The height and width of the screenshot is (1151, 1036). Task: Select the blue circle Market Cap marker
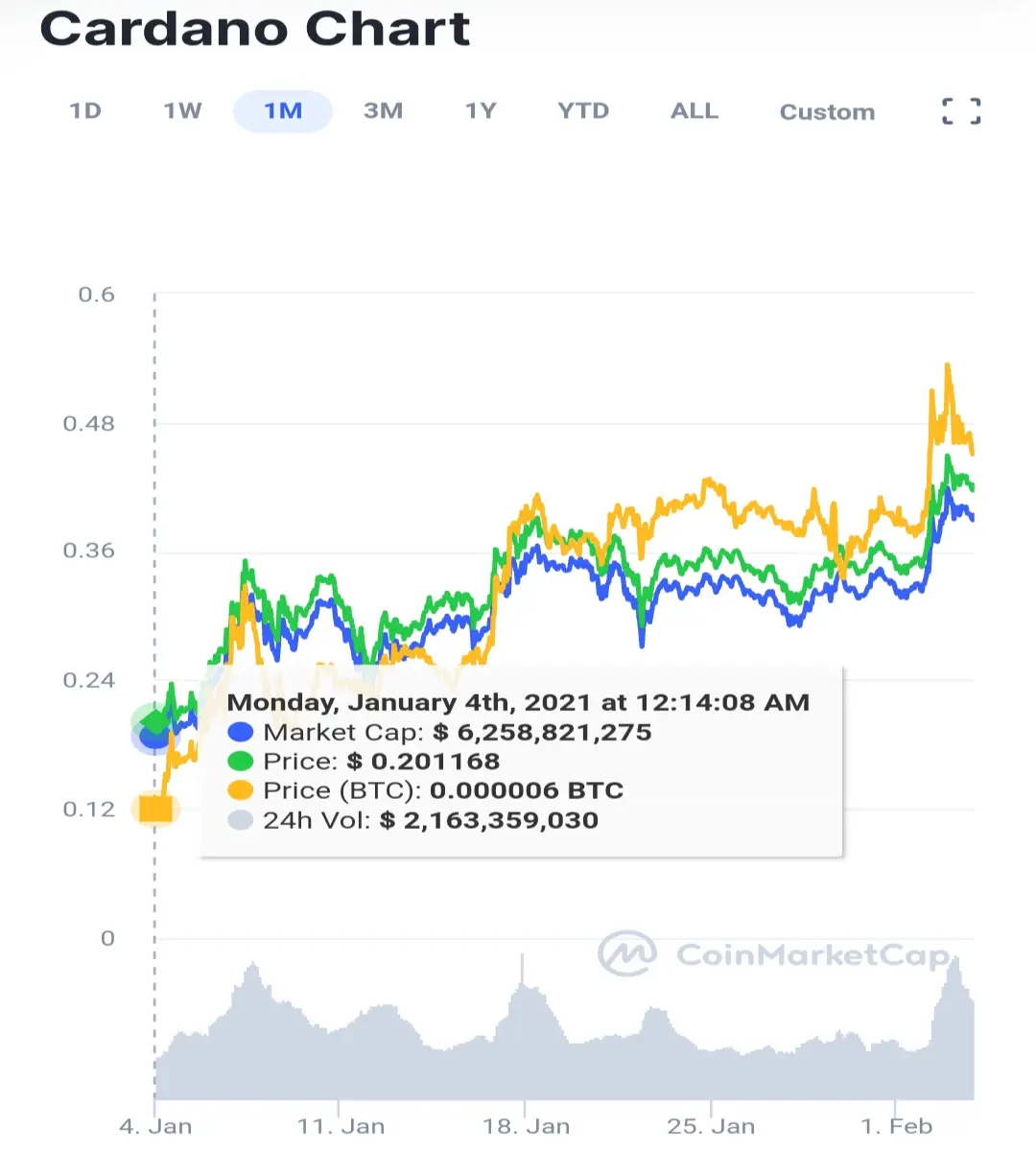[x=154, y=737]
